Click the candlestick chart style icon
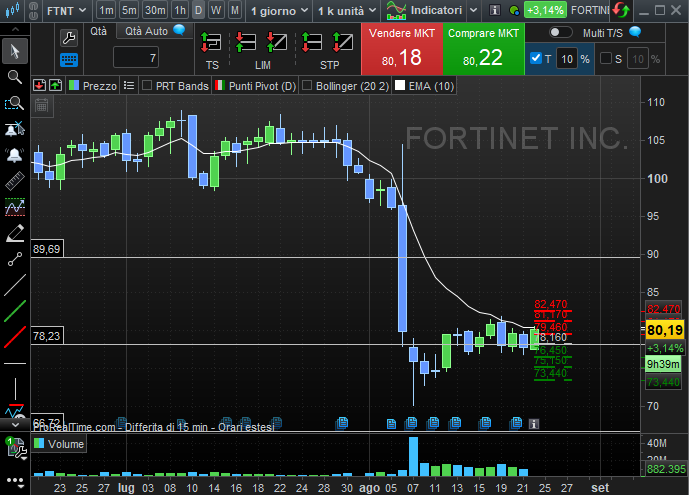689x495 pixels. tap(12, 10)
